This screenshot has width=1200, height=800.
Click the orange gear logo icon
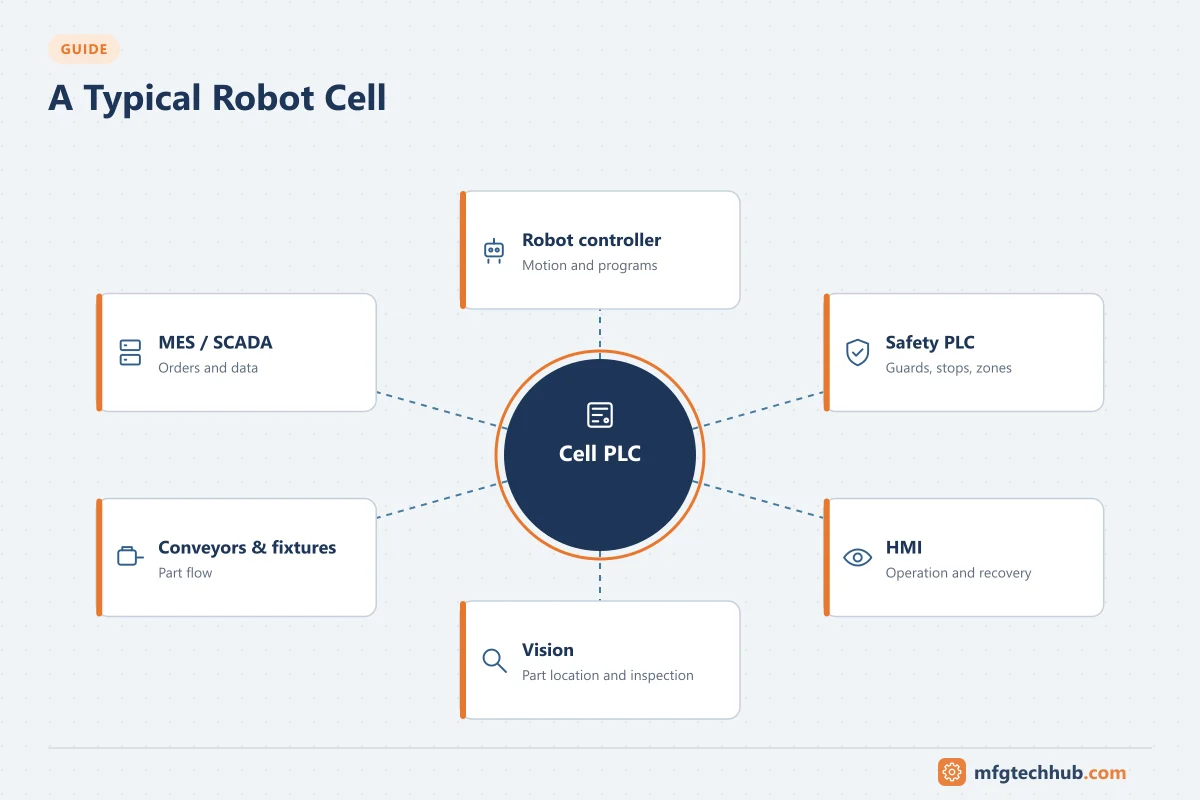pos(952,772)
